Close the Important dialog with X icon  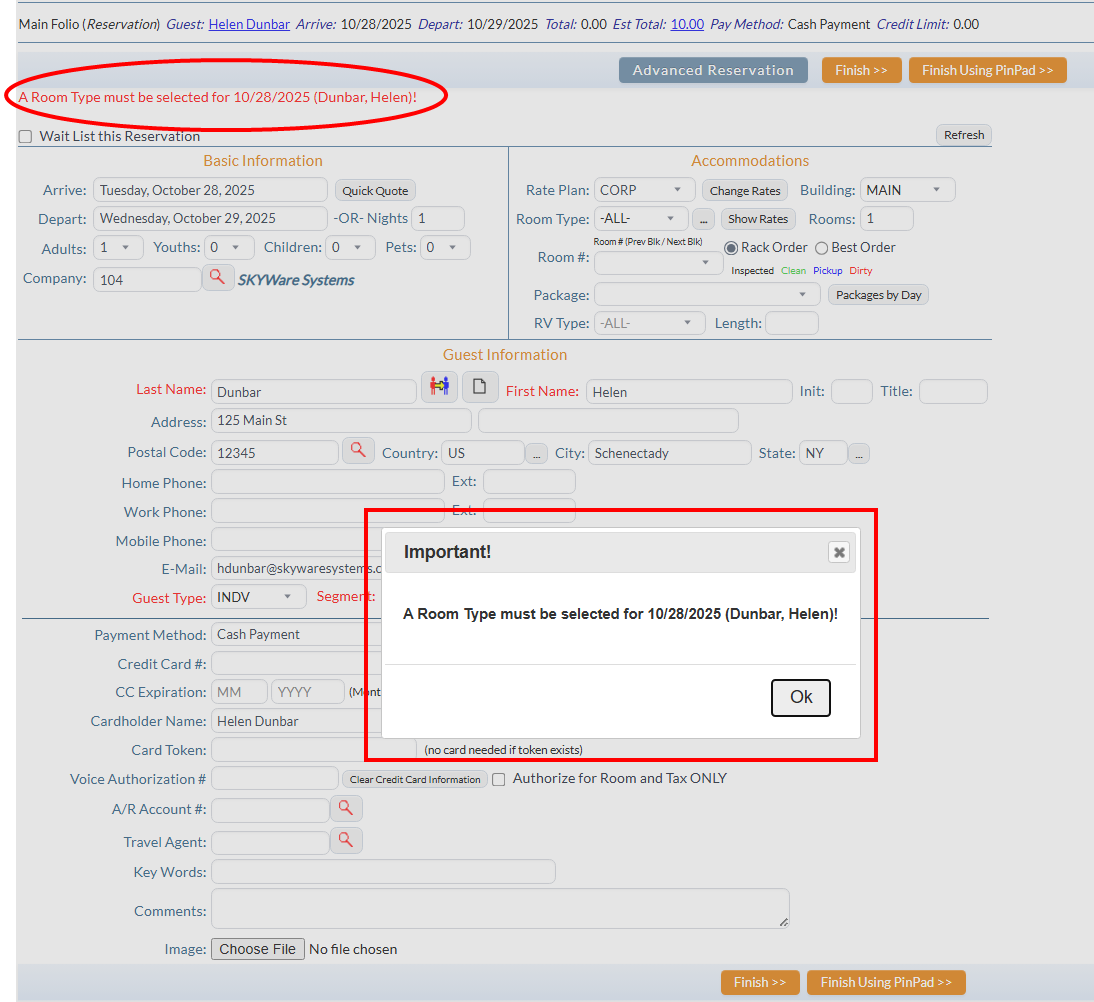click(x=839, y=552)
